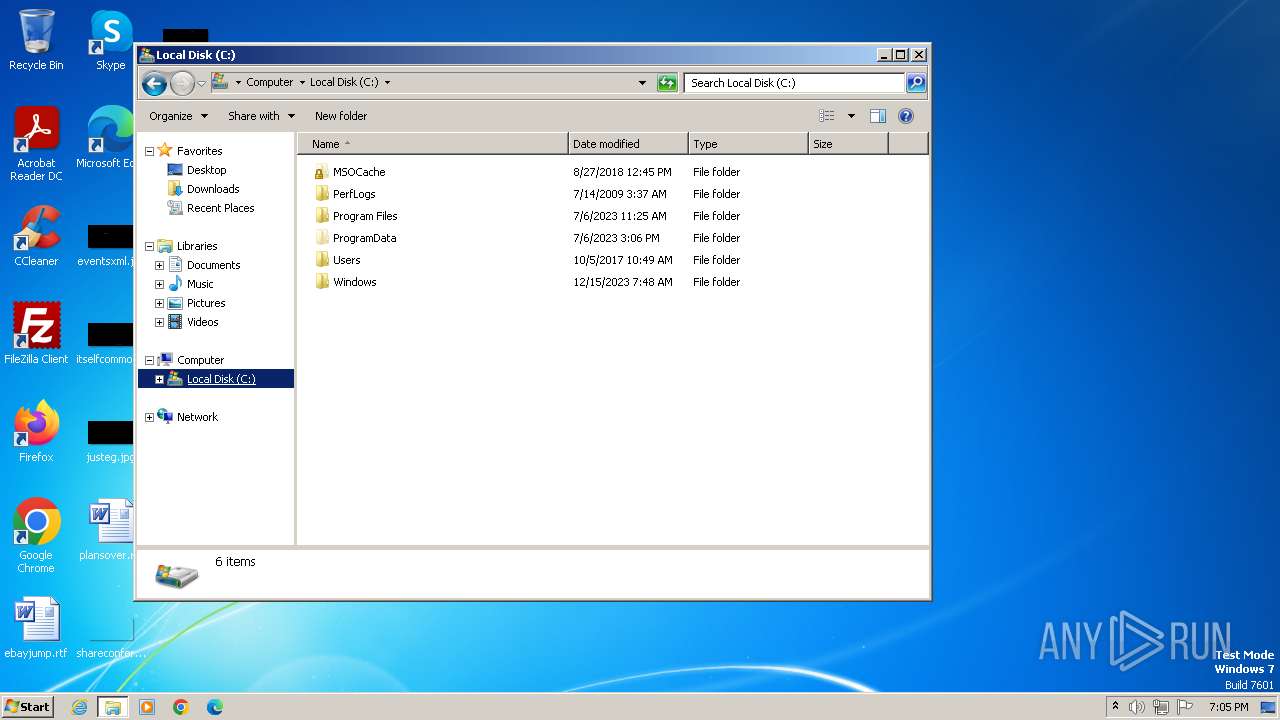Select the CCleaner desktop shortcut

(36, 236)
